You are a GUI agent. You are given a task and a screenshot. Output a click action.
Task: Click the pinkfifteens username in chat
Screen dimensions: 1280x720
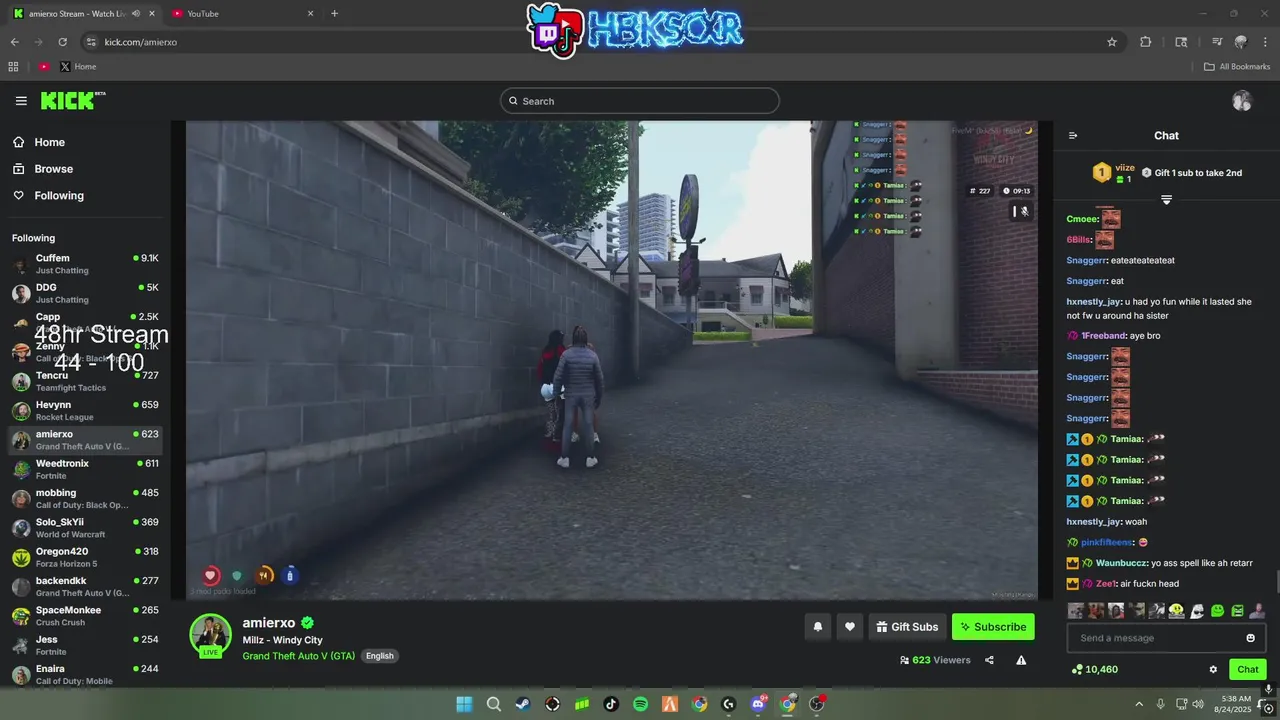[1106, 542]
